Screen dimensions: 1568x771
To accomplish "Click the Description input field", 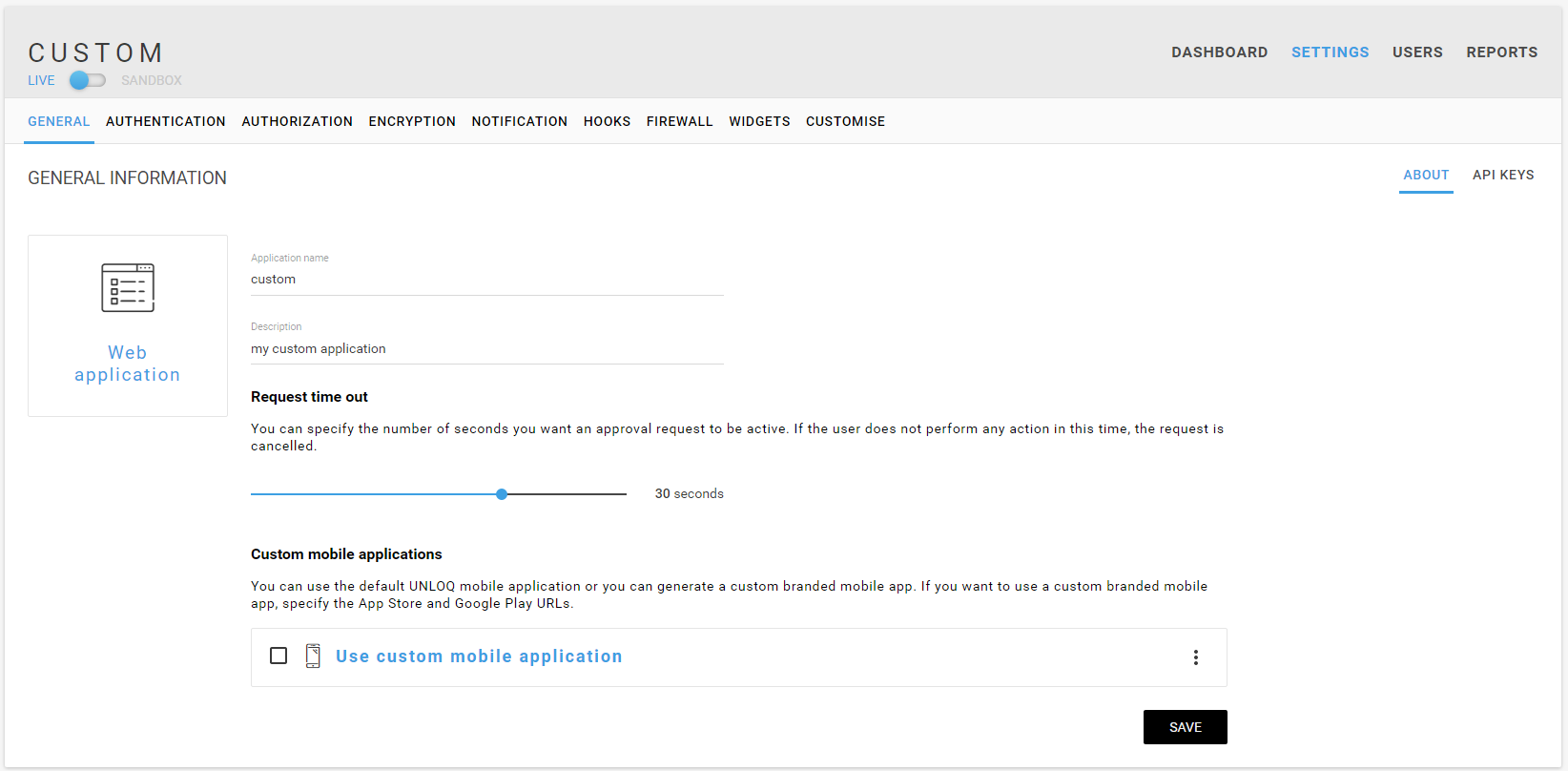I will coord(487,349).
